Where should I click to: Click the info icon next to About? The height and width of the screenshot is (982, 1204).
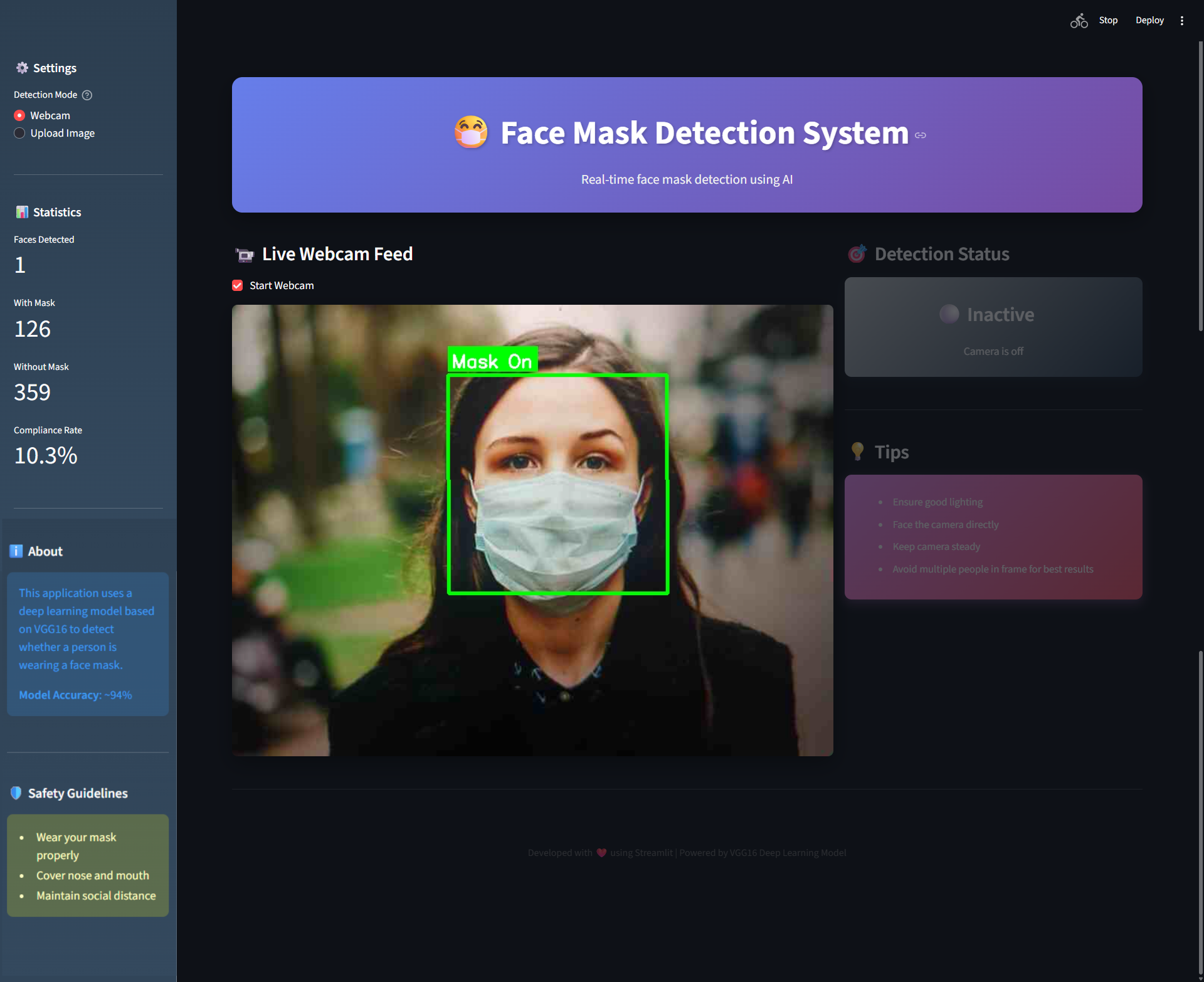tap(15, 551)
